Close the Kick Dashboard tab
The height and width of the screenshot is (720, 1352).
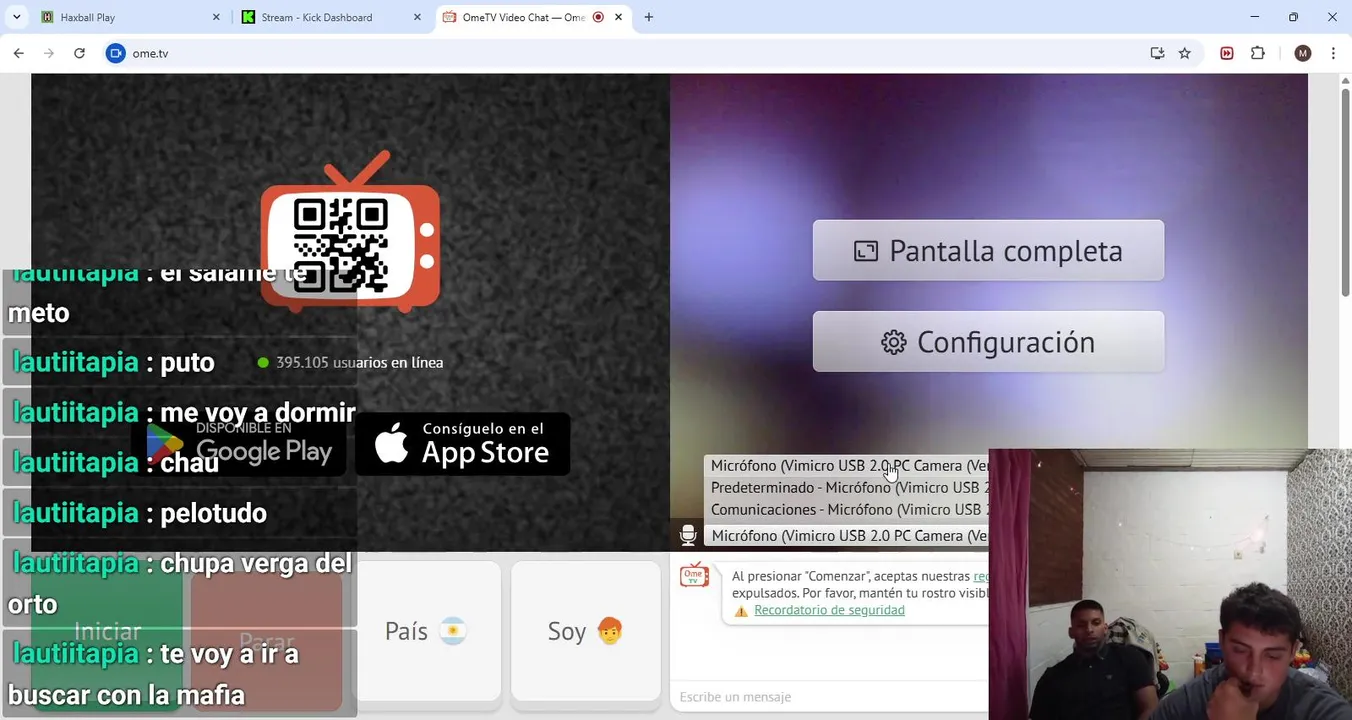point(417,17)
